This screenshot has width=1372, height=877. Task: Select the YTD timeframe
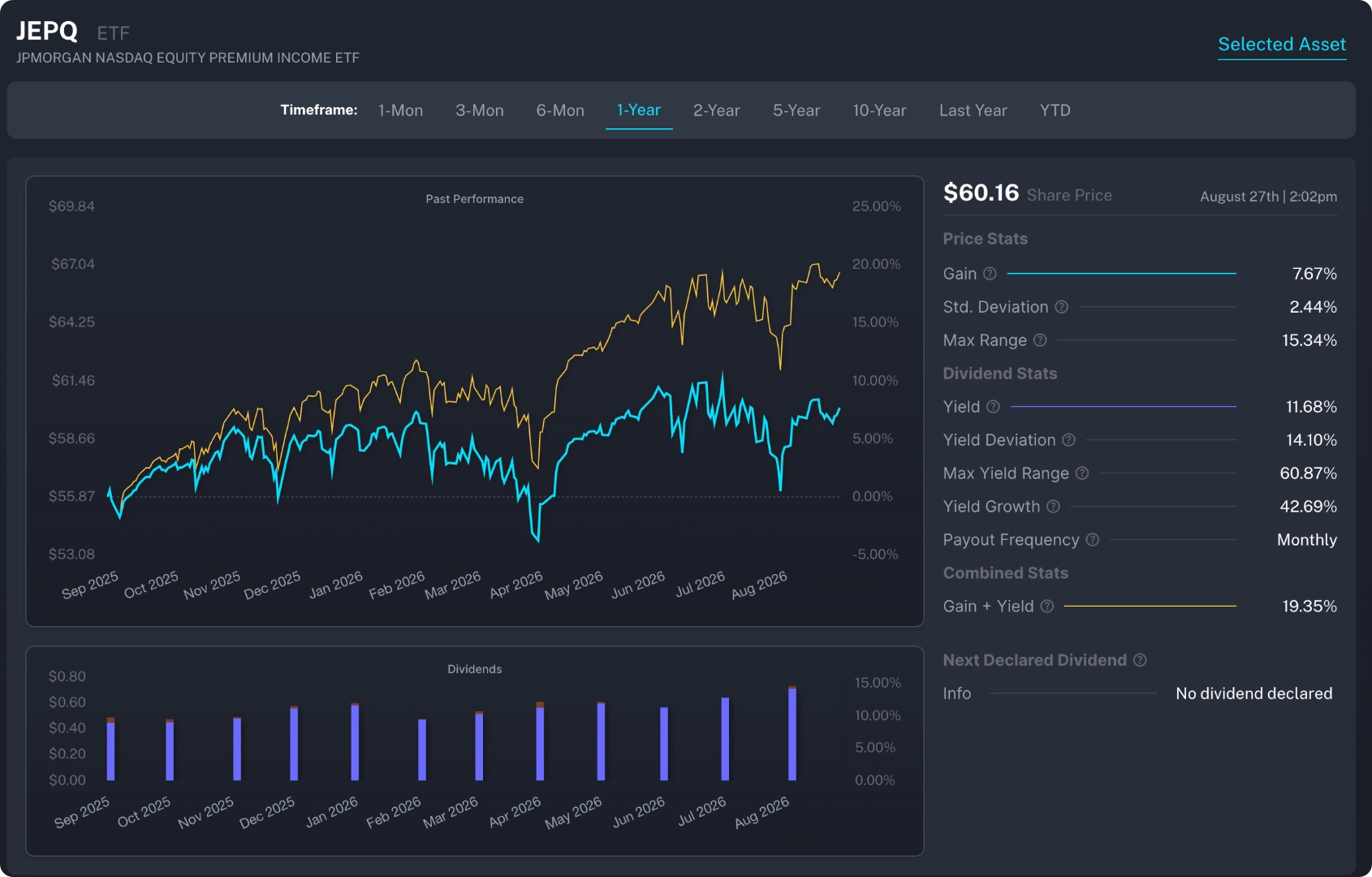pos(1055,110)
